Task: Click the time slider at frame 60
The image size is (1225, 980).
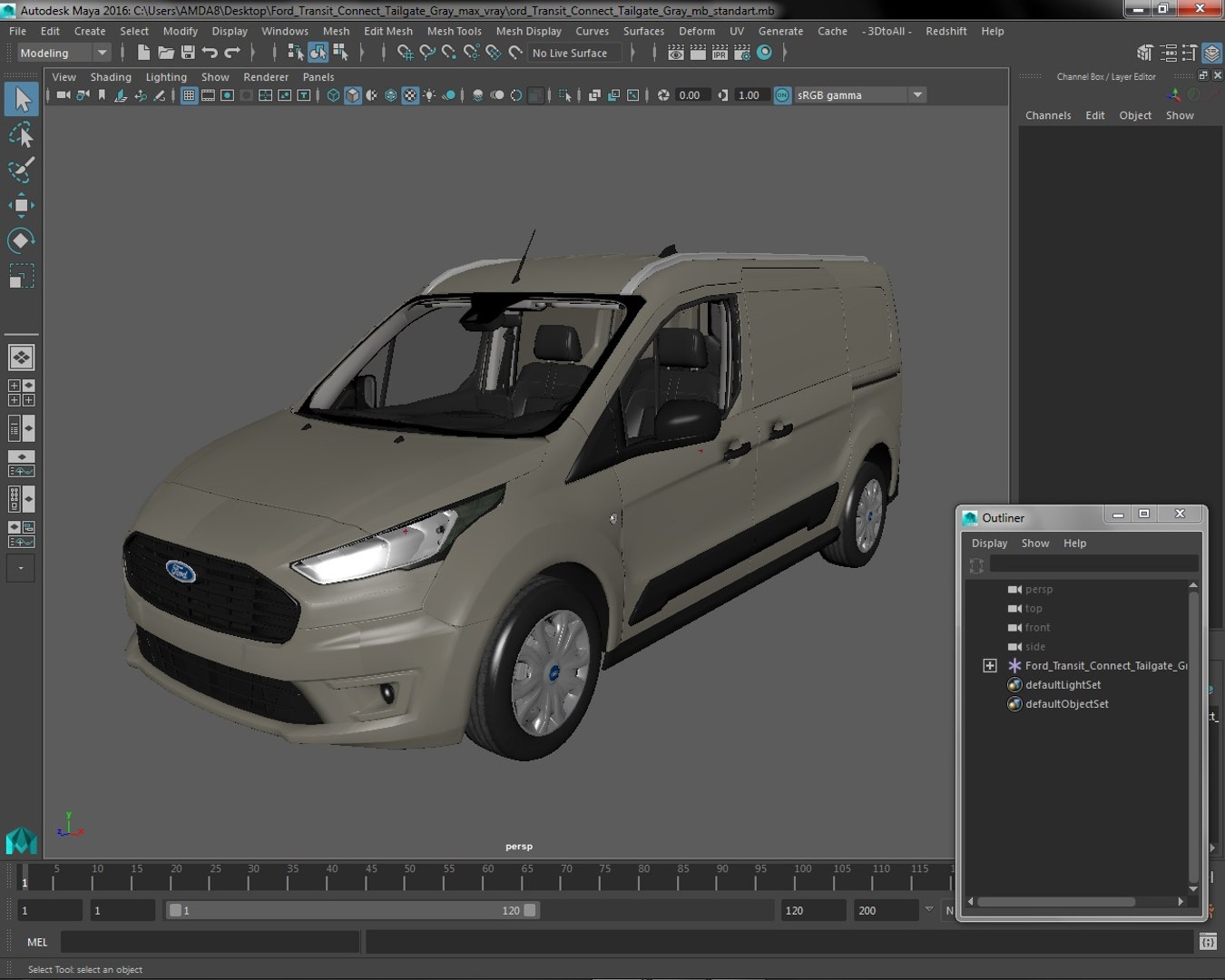Action: coord(488,877)
